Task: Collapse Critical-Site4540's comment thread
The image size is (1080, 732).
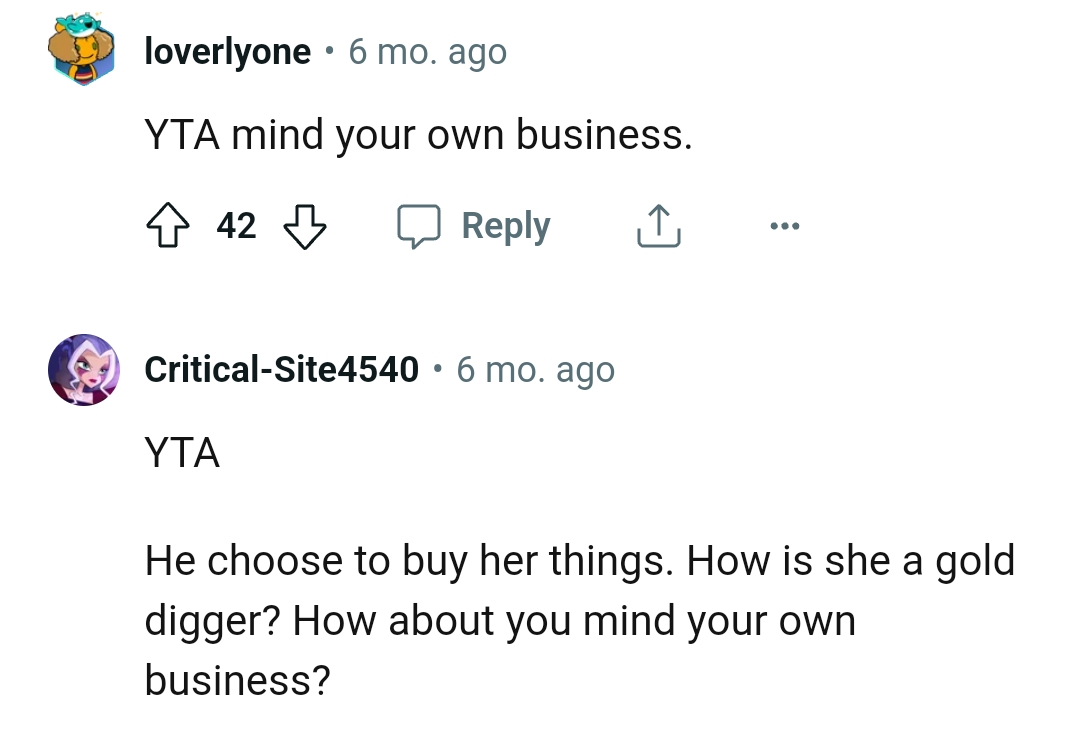Action: tap(84, 369)
